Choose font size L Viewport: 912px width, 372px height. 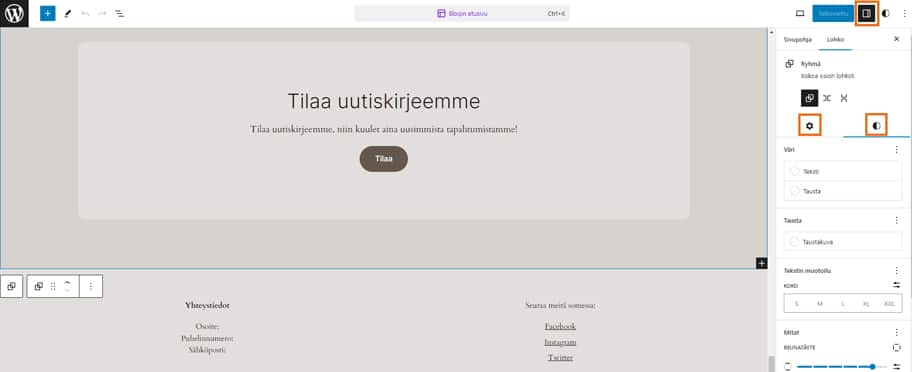click(x=843, y=304)
